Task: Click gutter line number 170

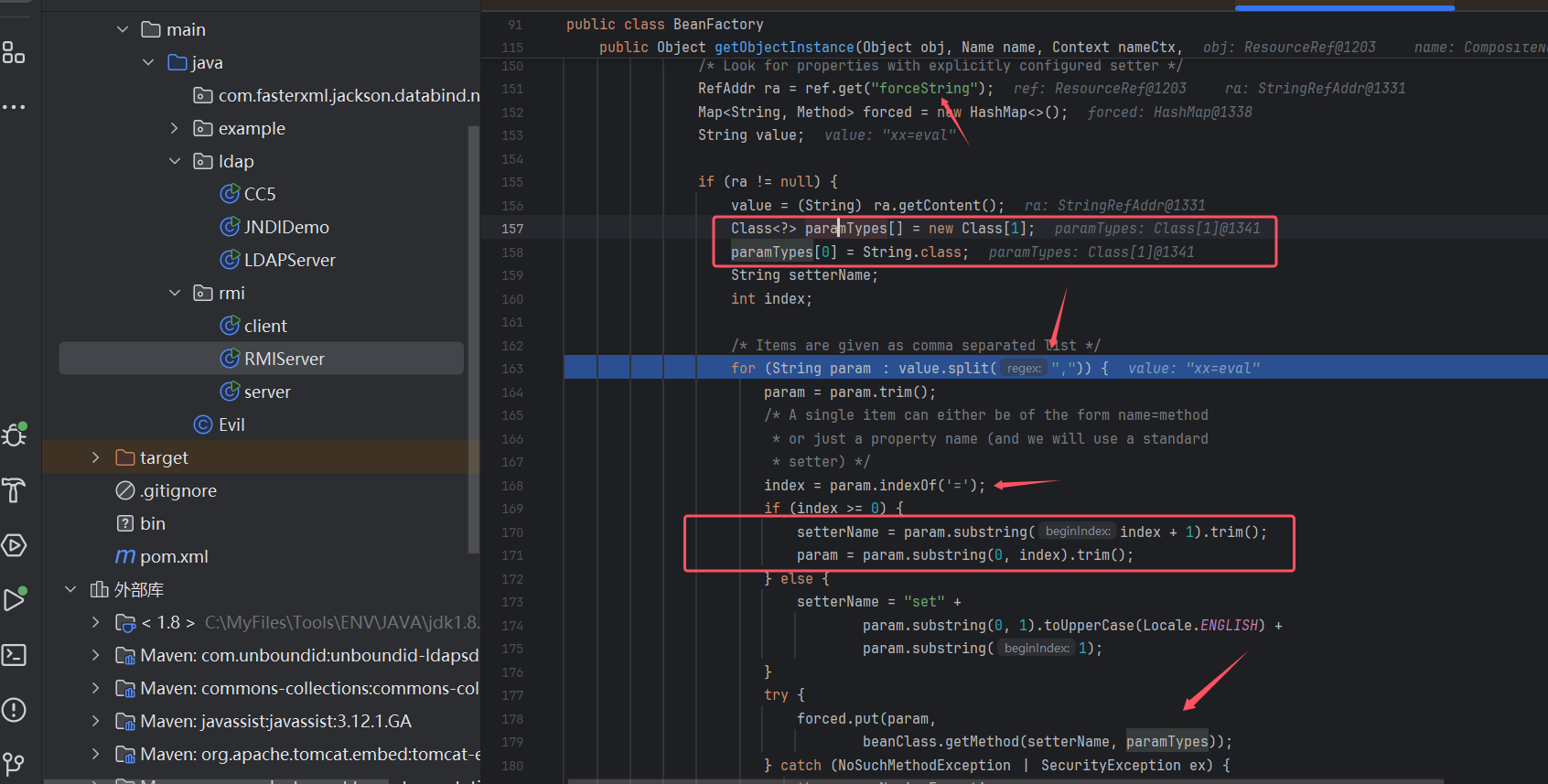Action: 512,532
